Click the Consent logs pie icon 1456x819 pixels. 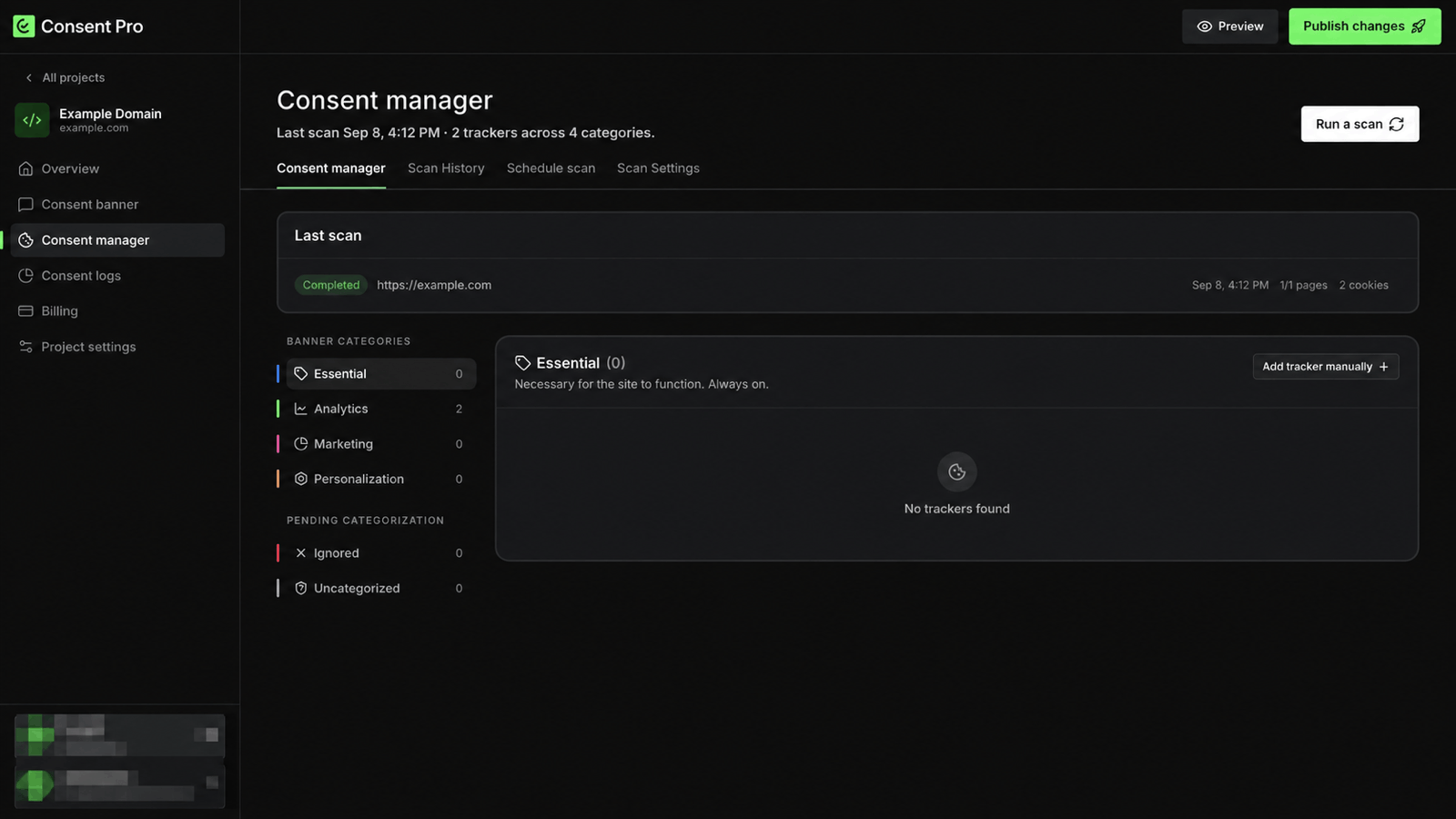(x=25, y=276)
